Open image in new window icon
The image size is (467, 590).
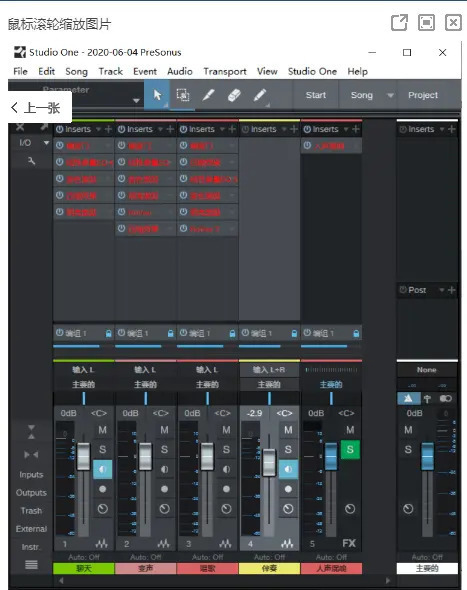[x=399, y=23]
